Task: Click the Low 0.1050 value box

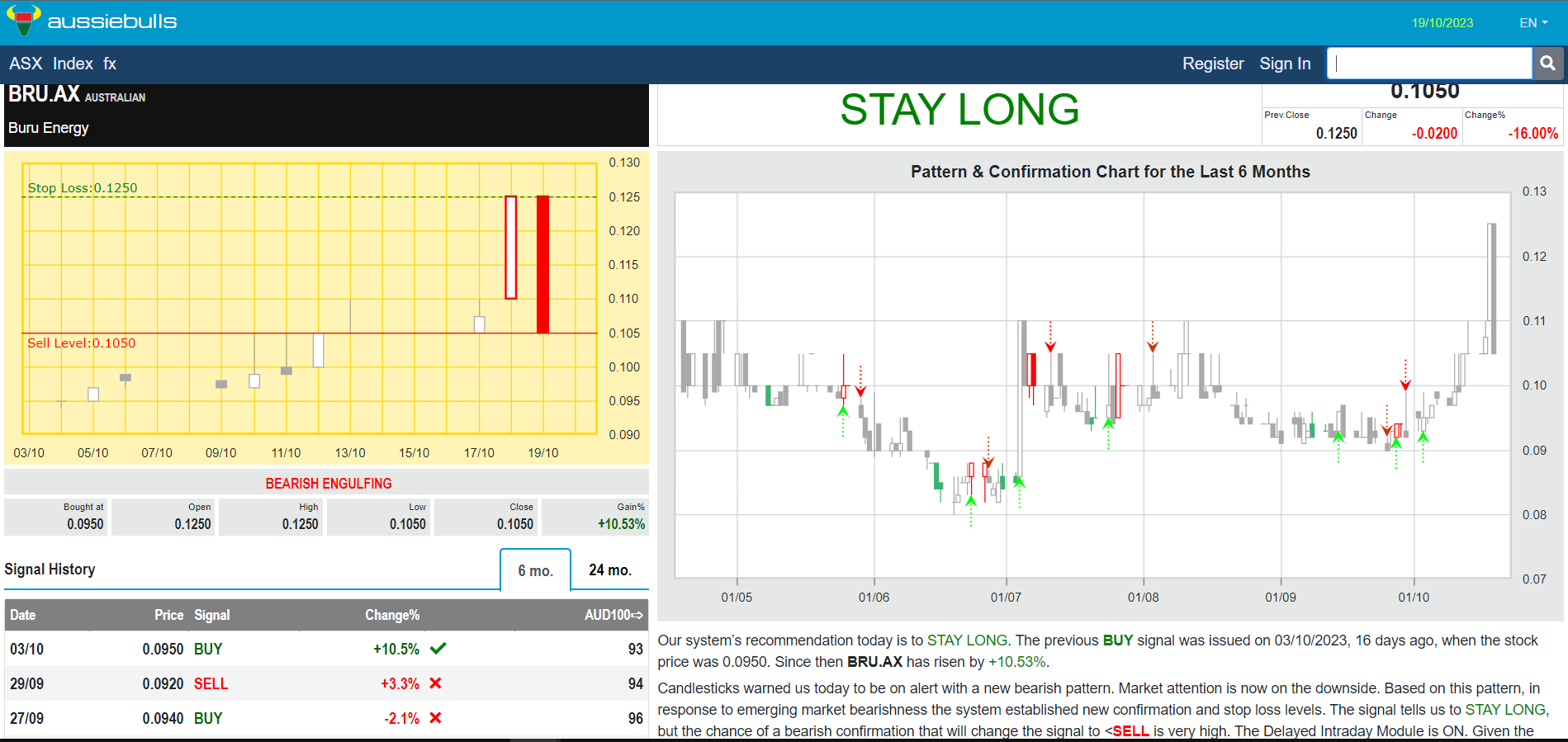Action: click(379, 517)
